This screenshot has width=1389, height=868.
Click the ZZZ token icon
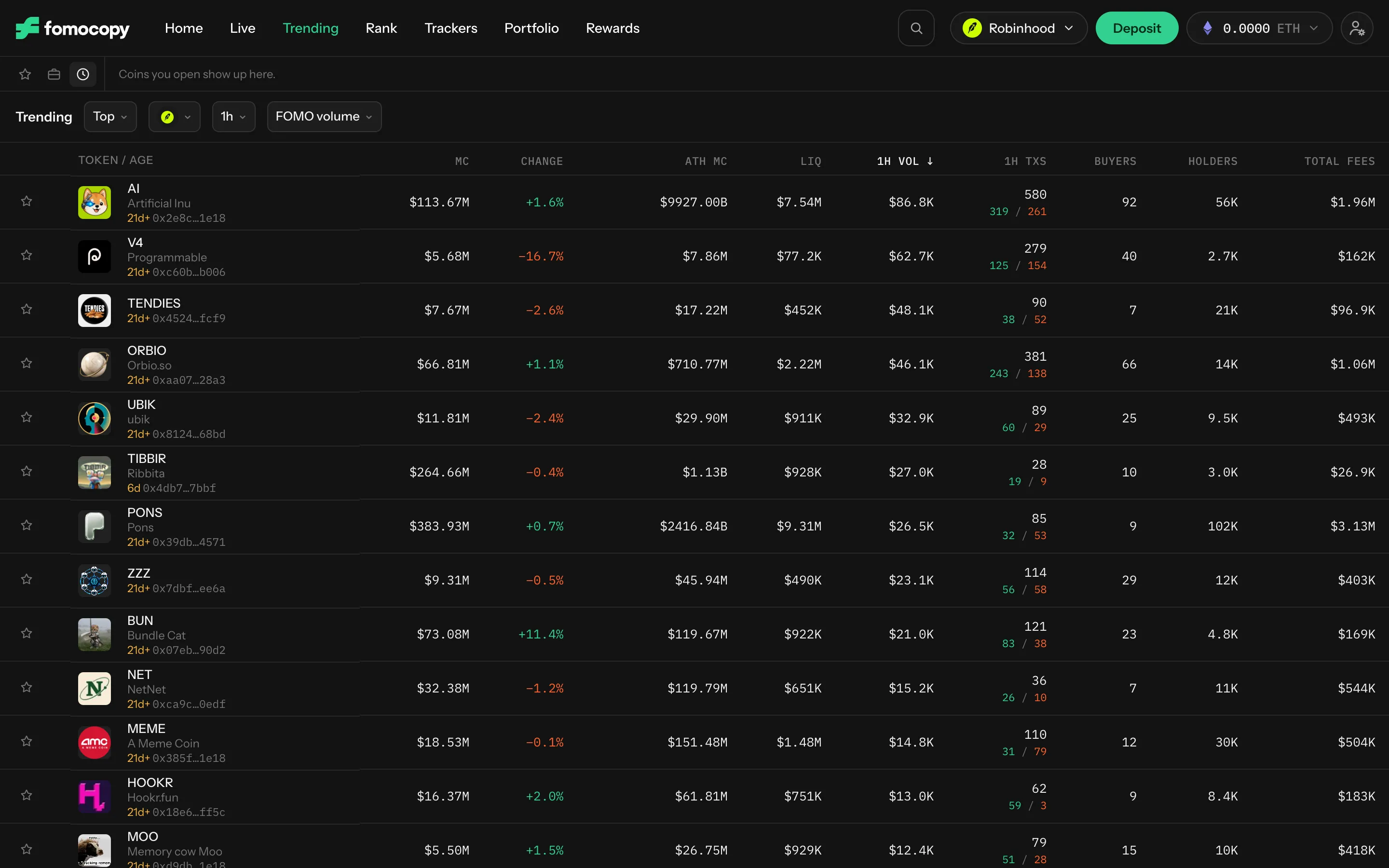point(94,580)
